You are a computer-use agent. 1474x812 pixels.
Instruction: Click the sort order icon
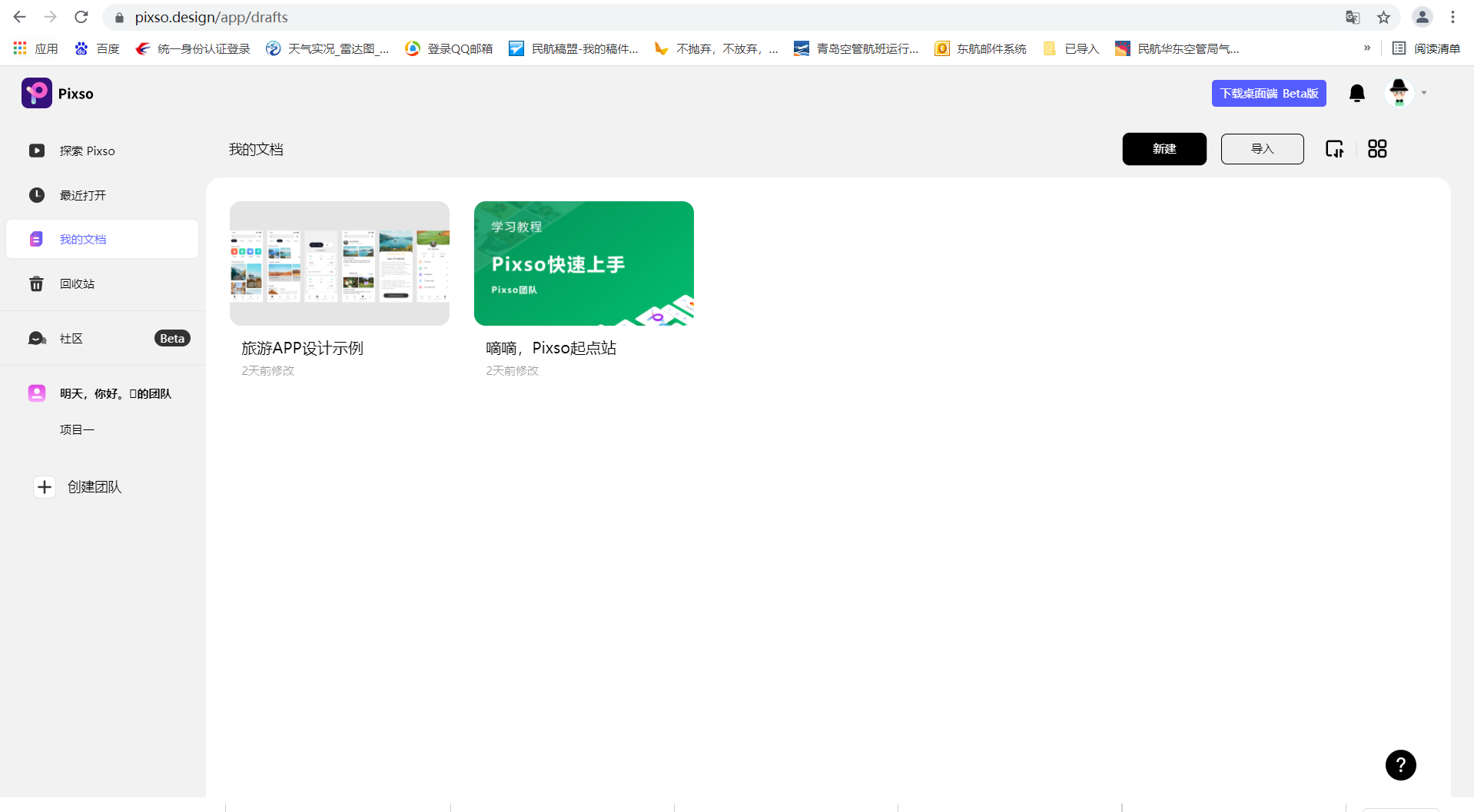[x=1335, y=149]
